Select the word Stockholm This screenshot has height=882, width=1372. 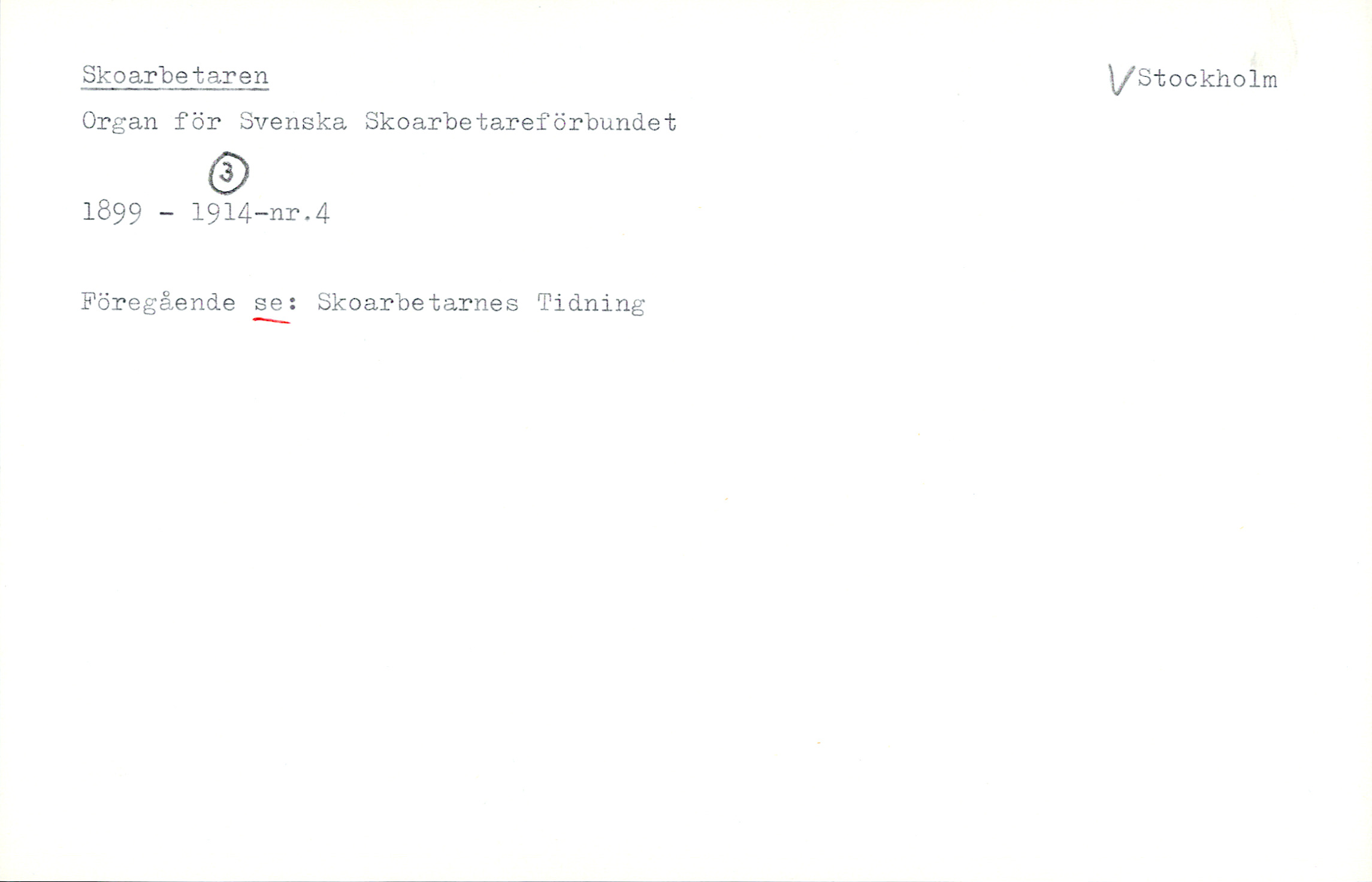point(1207,79)
